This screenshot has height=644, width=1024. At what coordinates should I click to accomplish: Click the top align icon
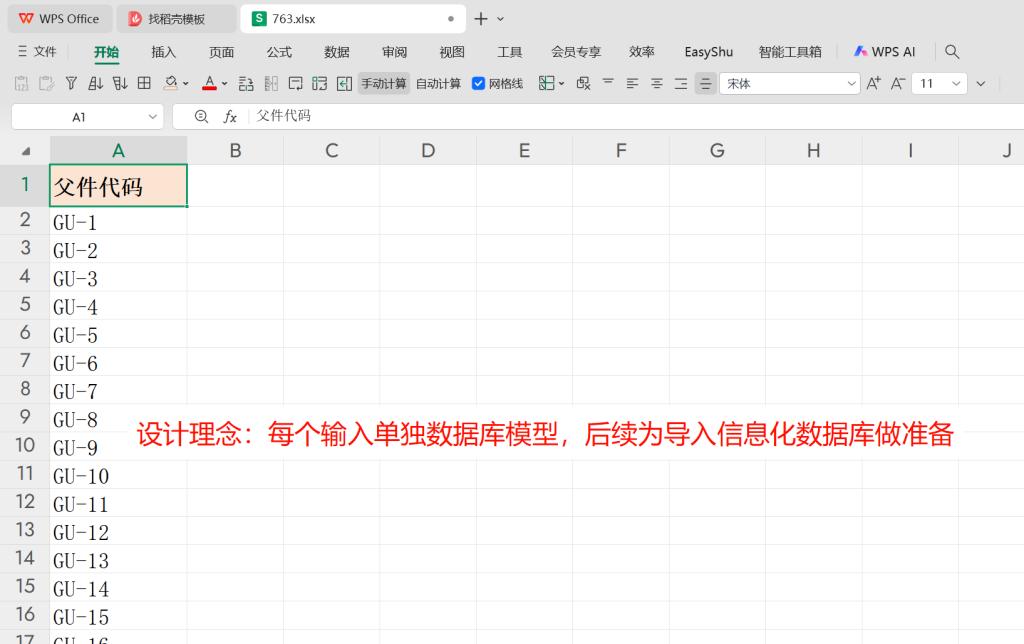[x=608, y=83]
